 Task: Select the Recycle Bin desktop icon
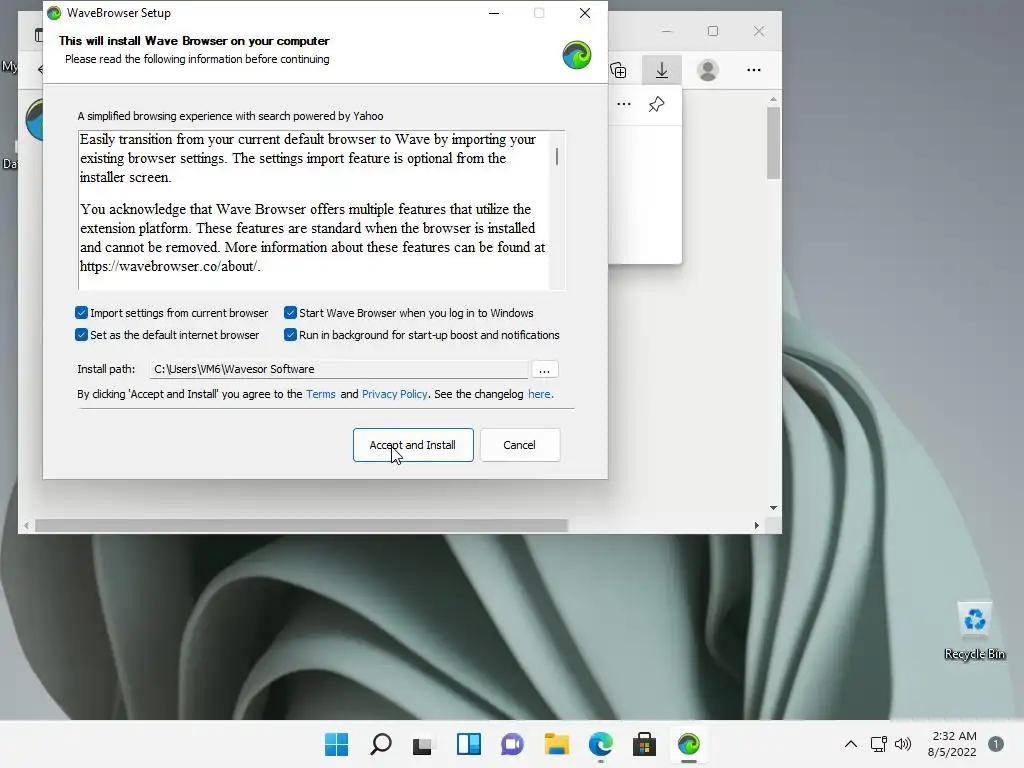pyautogui.click(x=974, y=631)
